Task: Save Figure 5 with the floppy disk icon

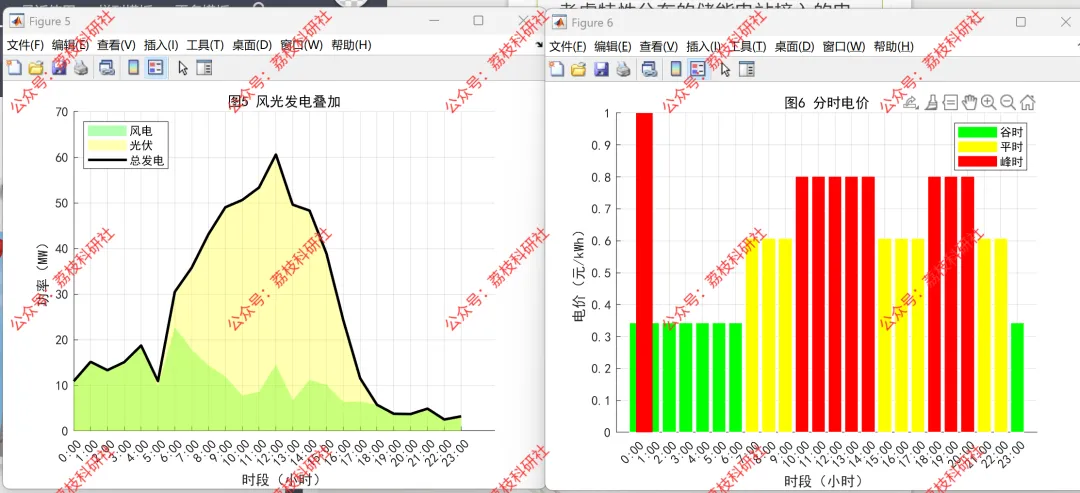Action: point(59,67)
